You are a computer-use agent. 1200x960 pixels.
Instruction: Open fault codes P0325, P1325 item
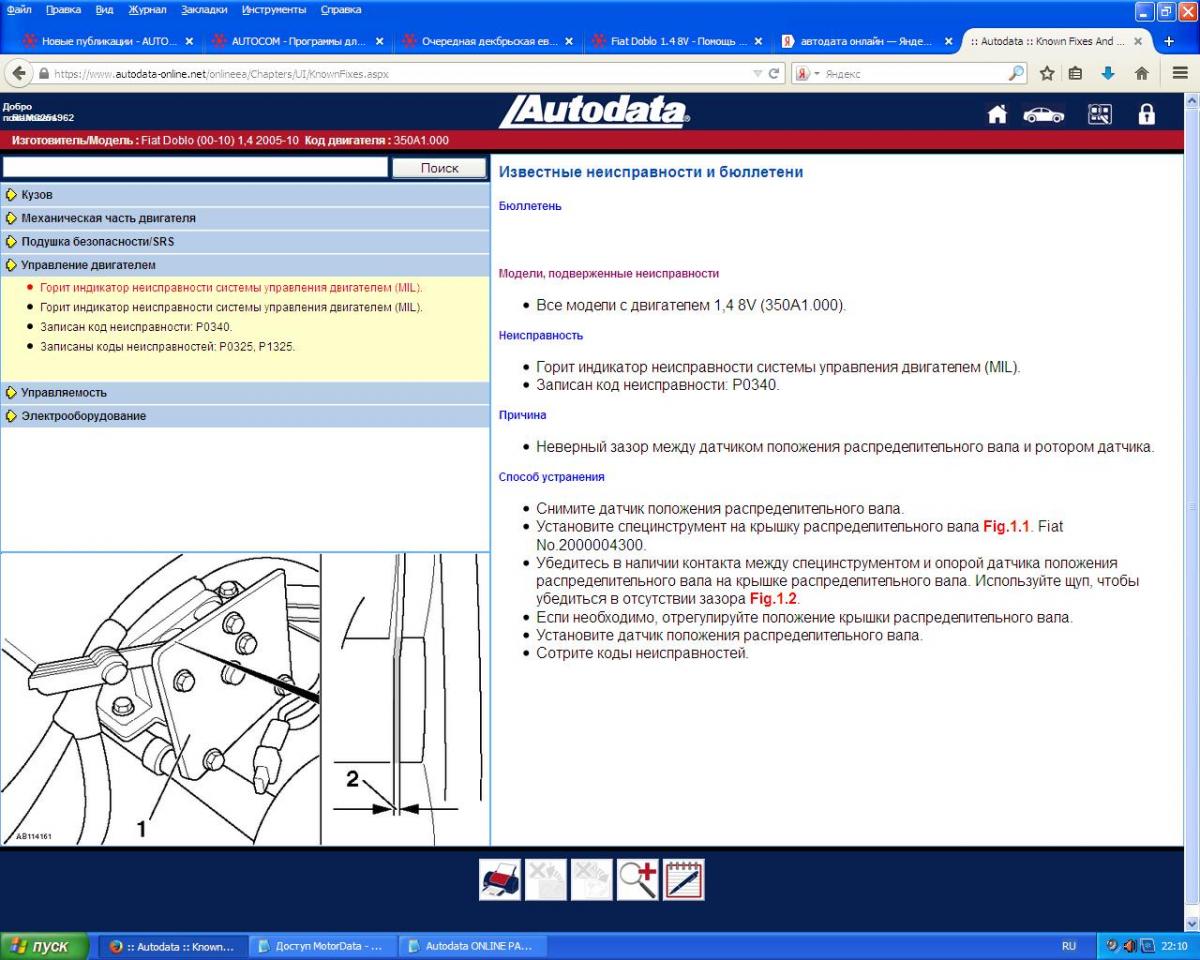click(167, 347)
